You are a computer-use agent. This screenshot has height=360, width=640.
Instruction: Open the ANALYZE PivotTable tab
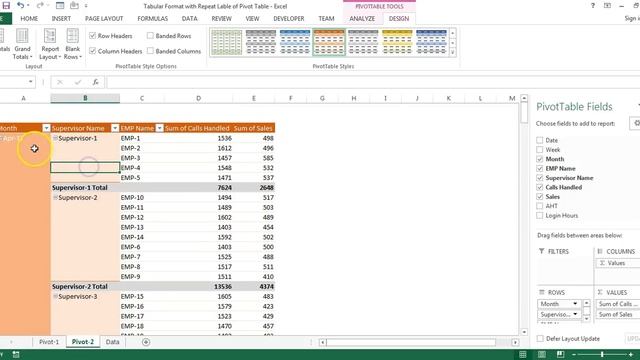click(362, 19)
